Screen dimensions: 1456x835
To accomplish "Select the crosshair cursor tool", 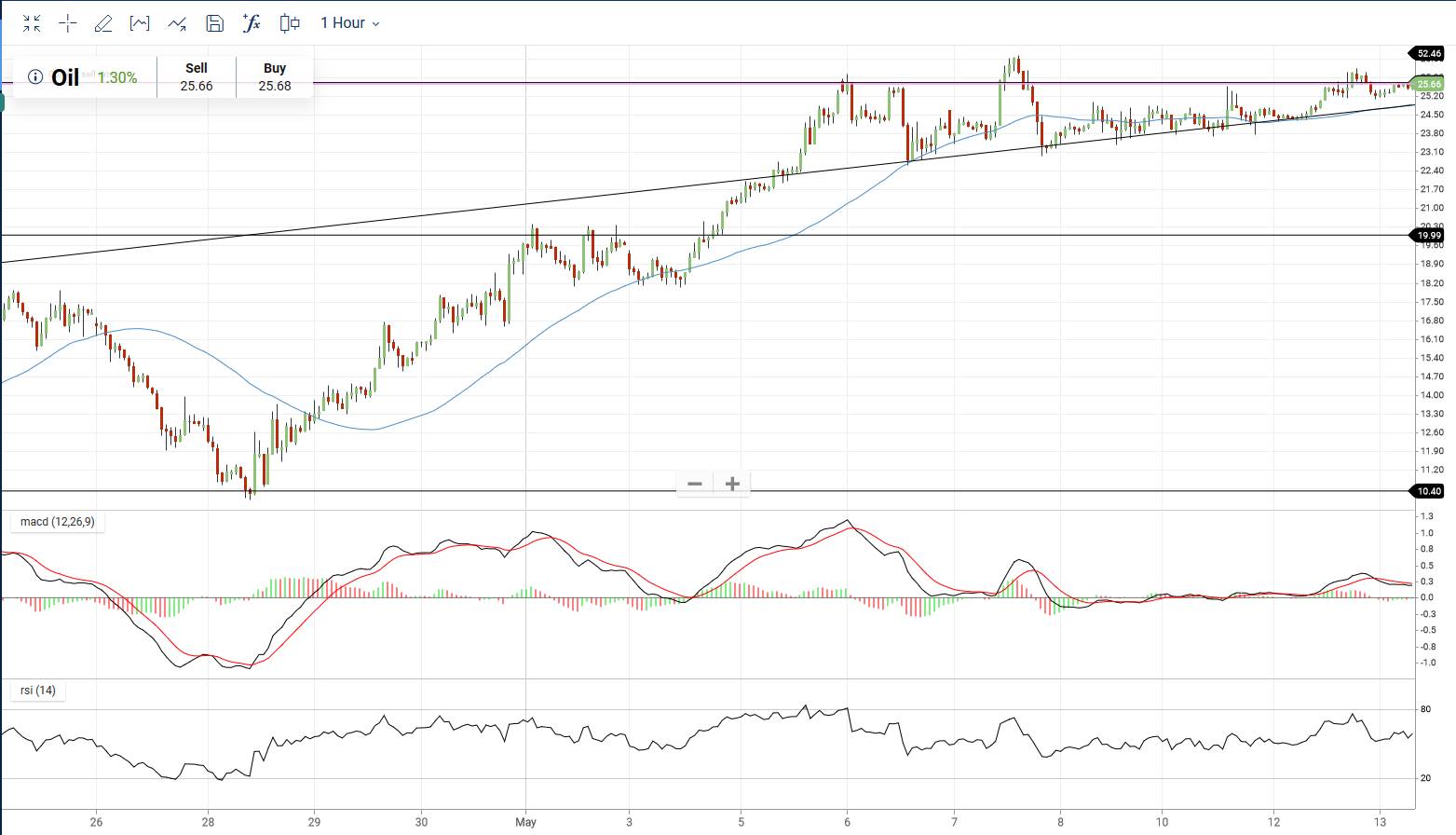I will tap(68, 23).
